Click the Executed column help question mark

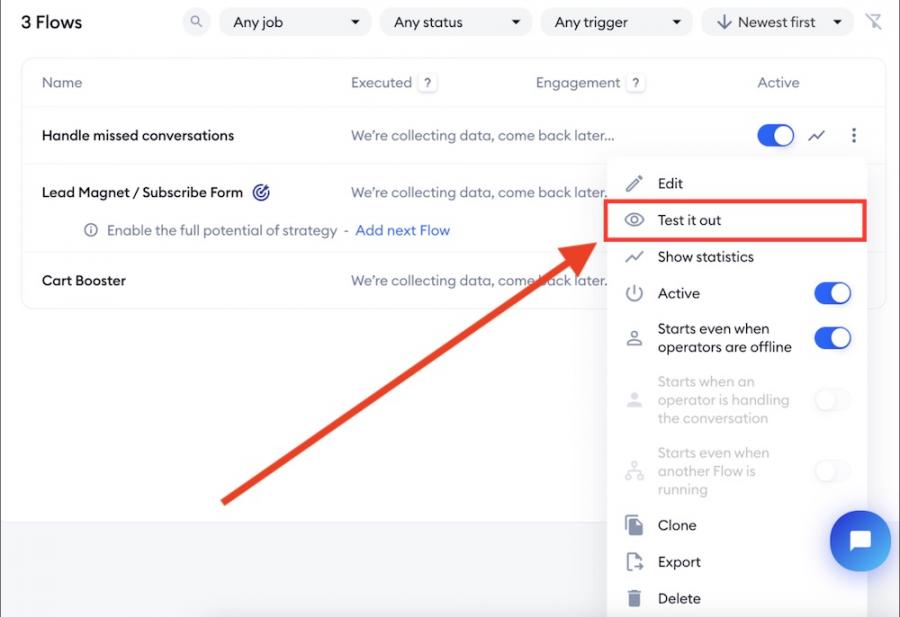coord(428,83)
